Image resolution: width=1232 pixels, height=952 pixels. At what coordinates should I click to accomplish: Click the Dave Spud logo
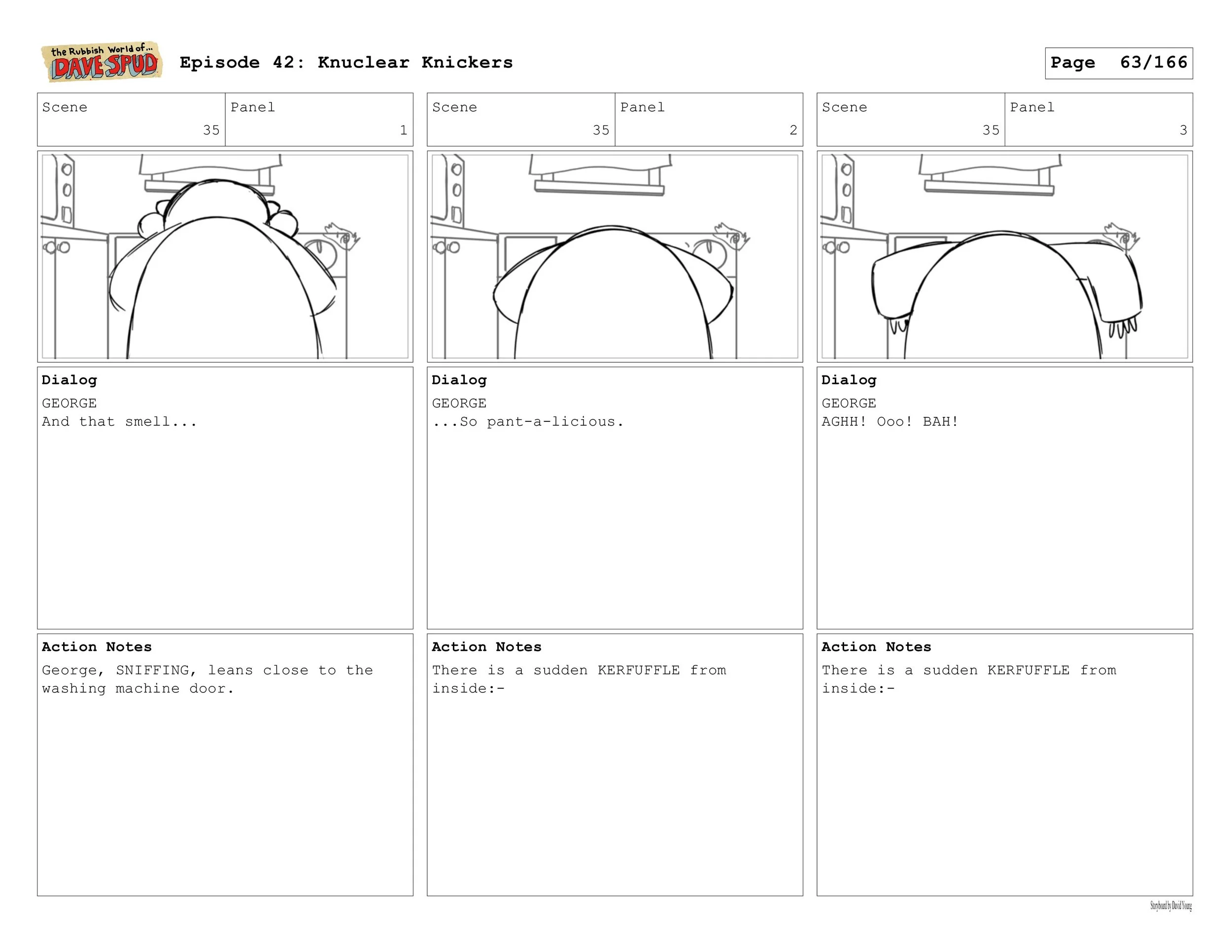[x=102, y=62]
